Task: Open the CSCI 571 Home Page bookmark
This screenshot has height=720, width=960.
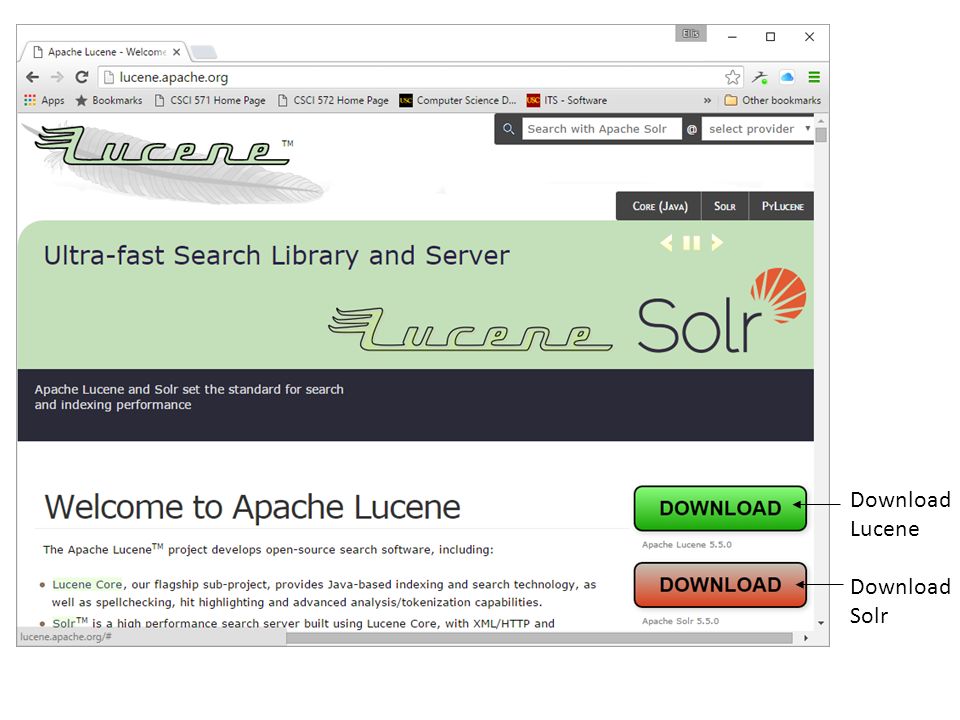Action: 210,100
